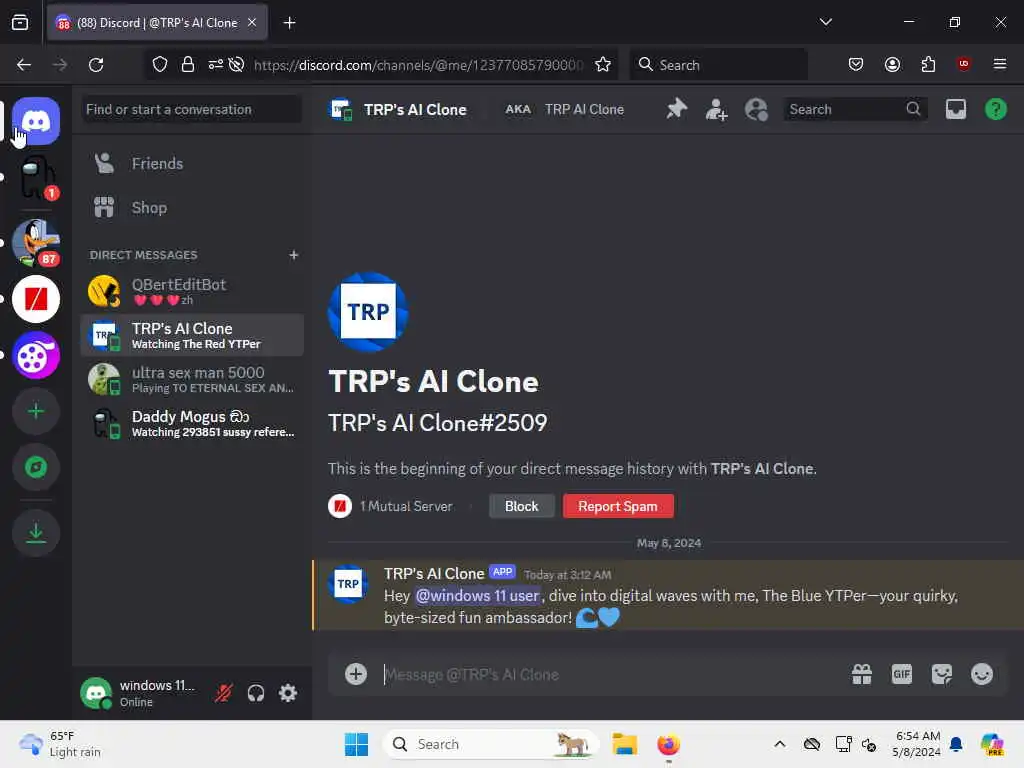Open the emoji picker
This screenshot has width=1024, height=768.
tap(982, 674)
